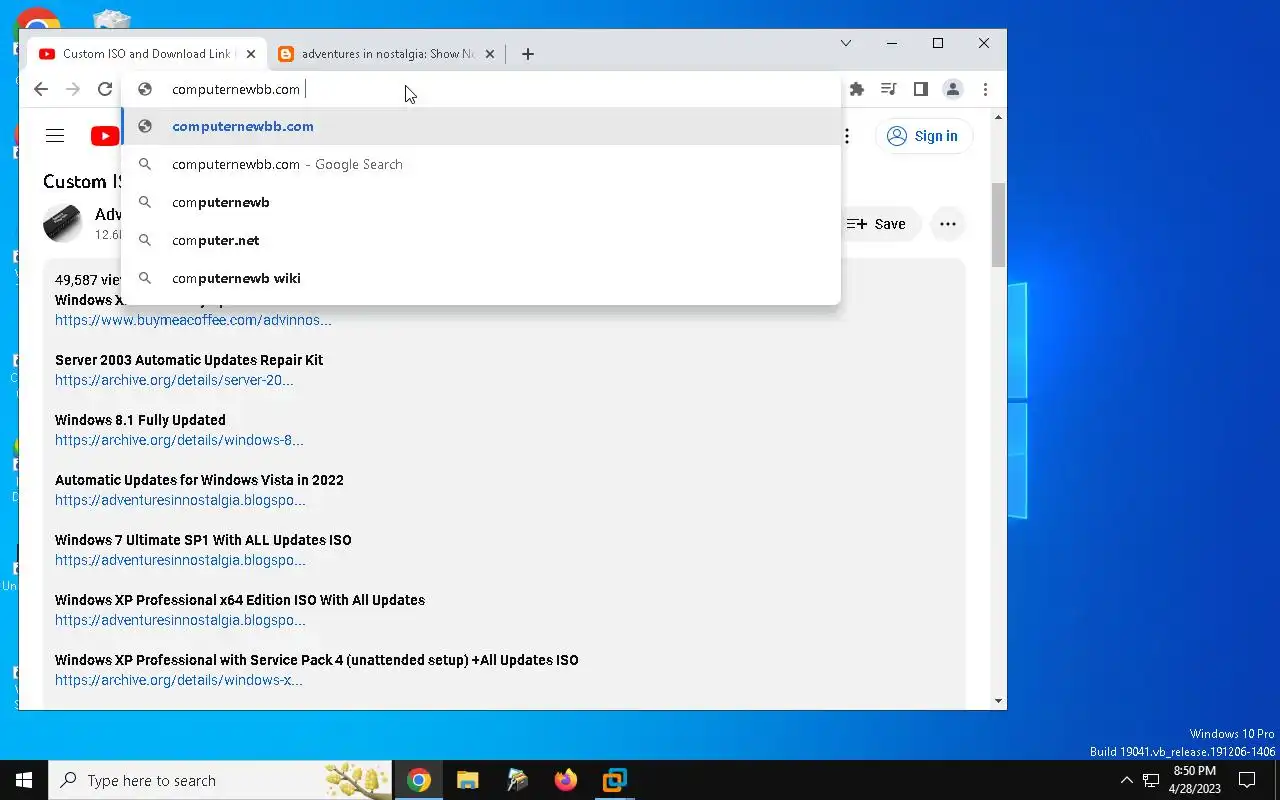Screen dimensions: 1280x800
Task: Toggle the Chrome side panel icon
Action: coord(921,89)
